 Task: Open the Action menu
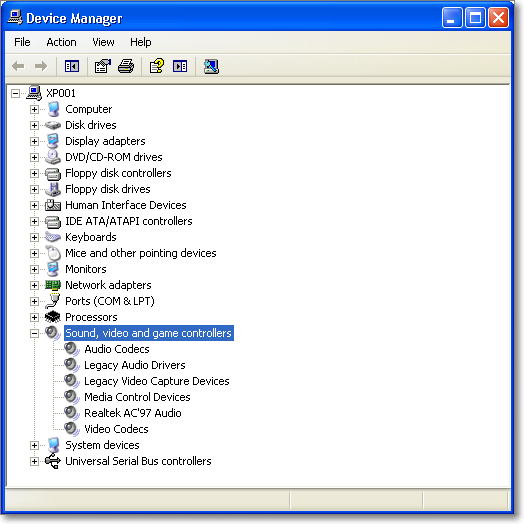61,42
